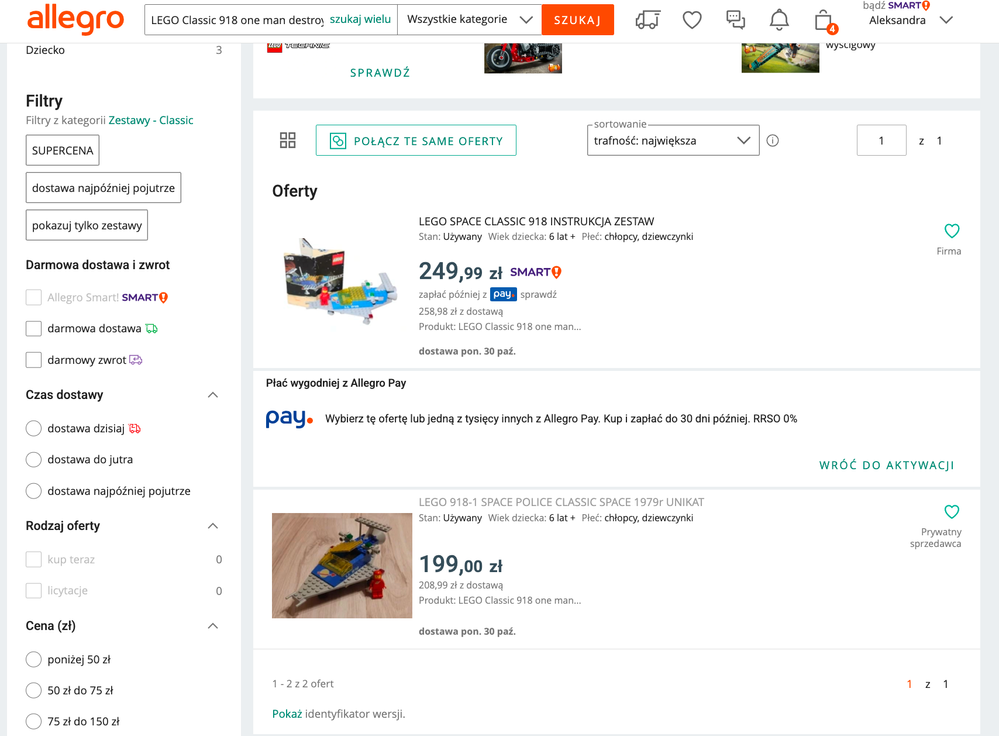Expand the Aleksandra account menu
Image resolution: width=999 pixels, height=736 pixels.
tap(946, 20)
